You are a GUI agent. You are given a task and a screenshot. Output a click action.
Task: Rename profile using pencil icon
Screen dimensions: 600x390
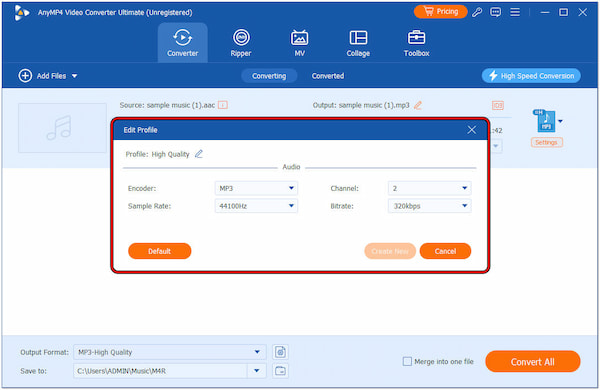(x=199, y=154)
